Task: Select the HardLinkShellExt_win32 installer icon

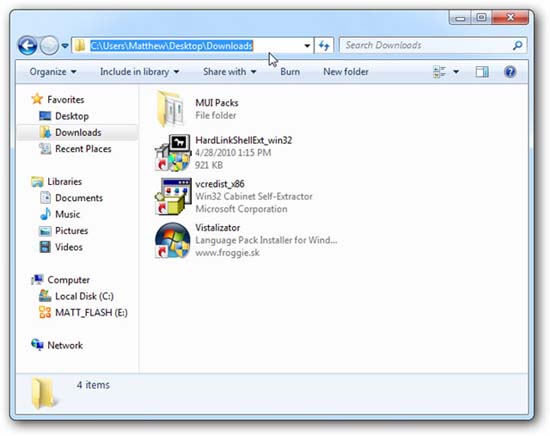Action: (173, 153)
